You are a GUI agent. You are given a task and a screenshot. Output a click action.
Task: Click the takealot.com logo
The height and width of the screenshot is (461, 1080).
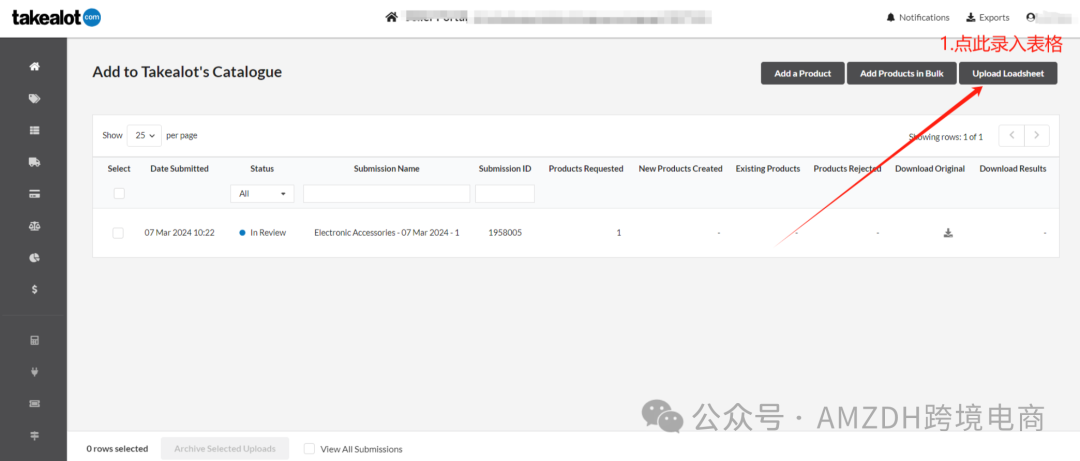[x=56, y=18]
